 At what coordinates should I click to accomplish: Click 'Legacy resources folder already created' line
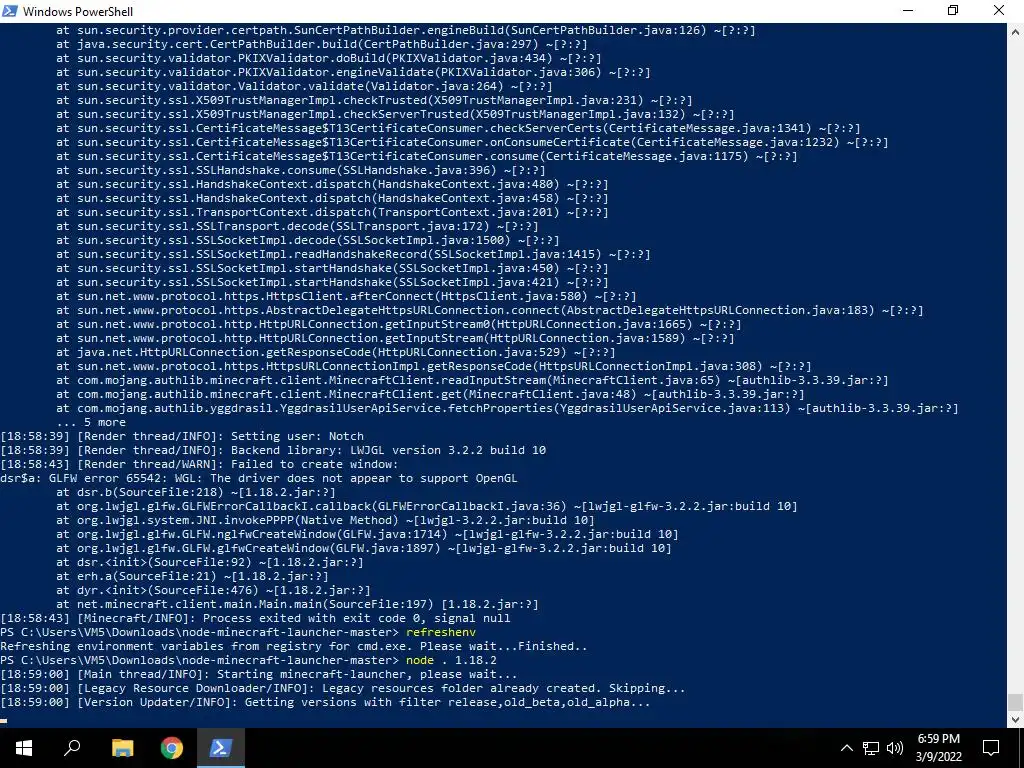(343, 688)
